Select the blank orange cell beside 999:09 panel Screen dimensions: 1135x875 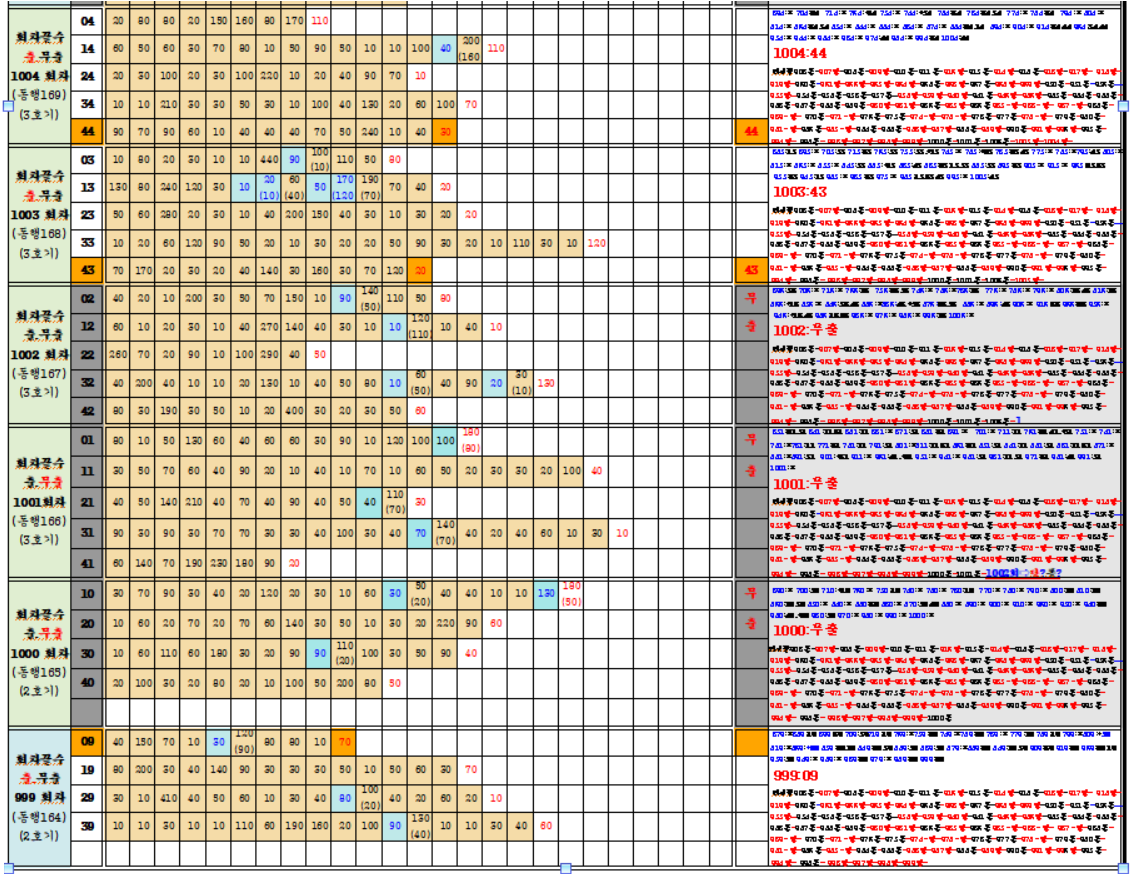click(x=749, y=742)
